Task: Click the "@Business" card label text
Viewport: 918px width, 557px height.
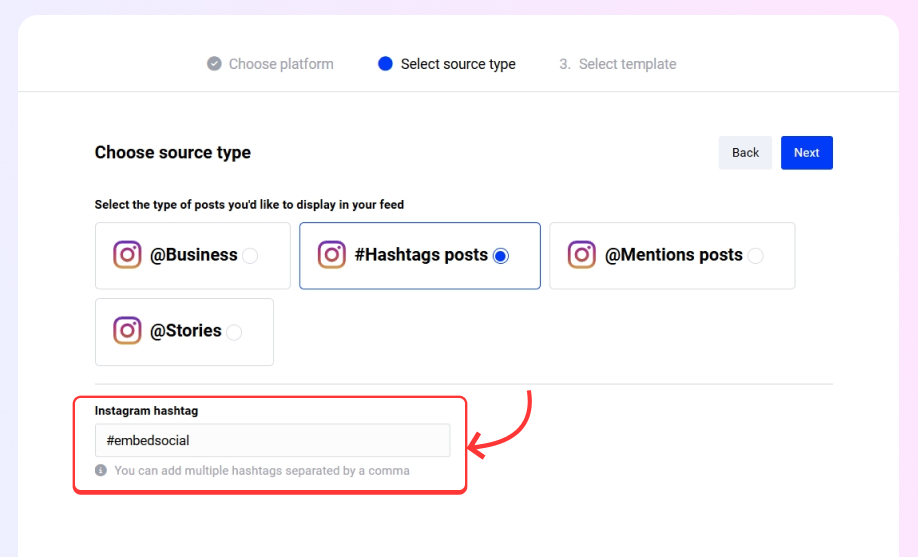Action: click(x=194, y=255)
